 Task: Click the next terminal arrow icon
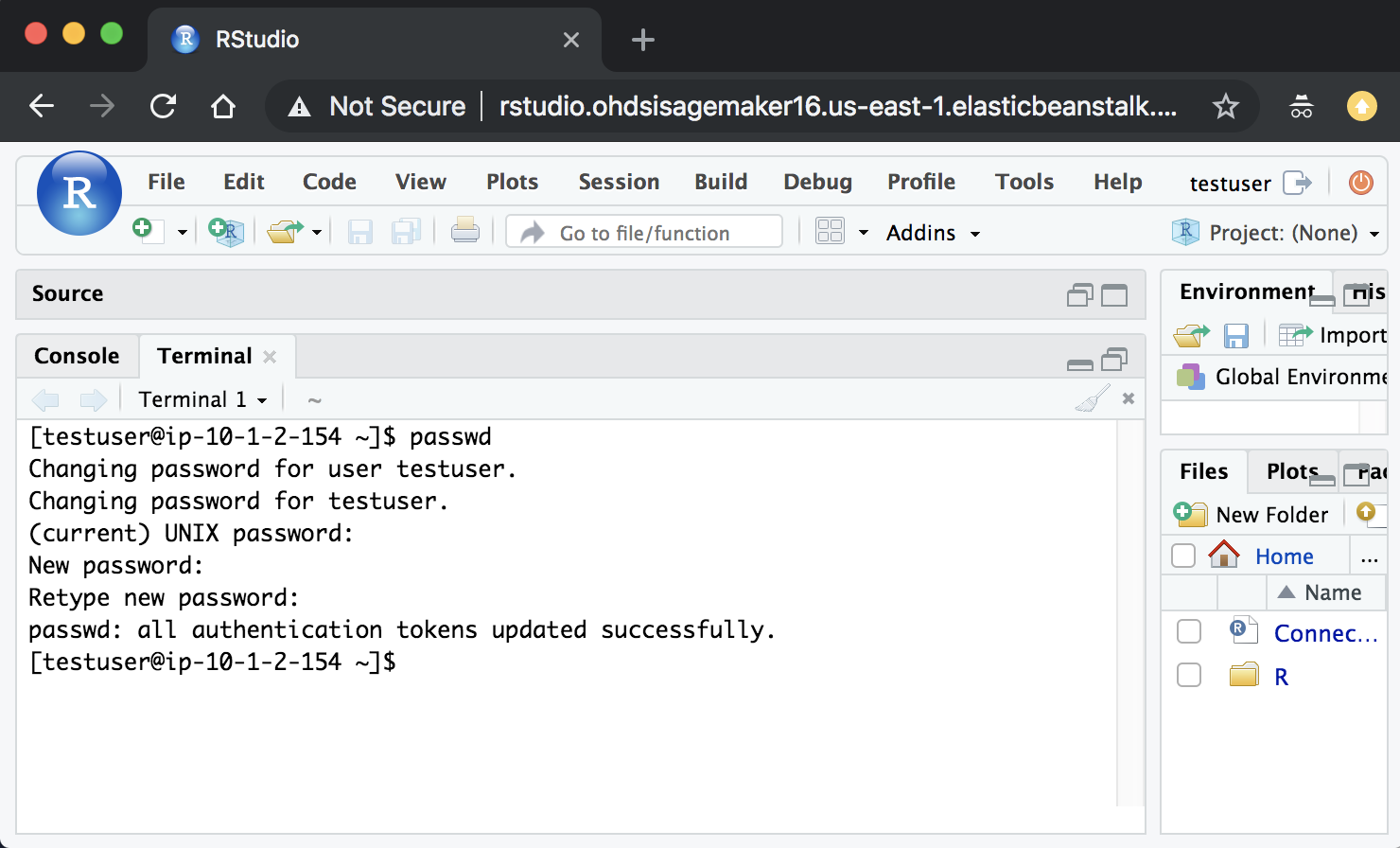93,399
